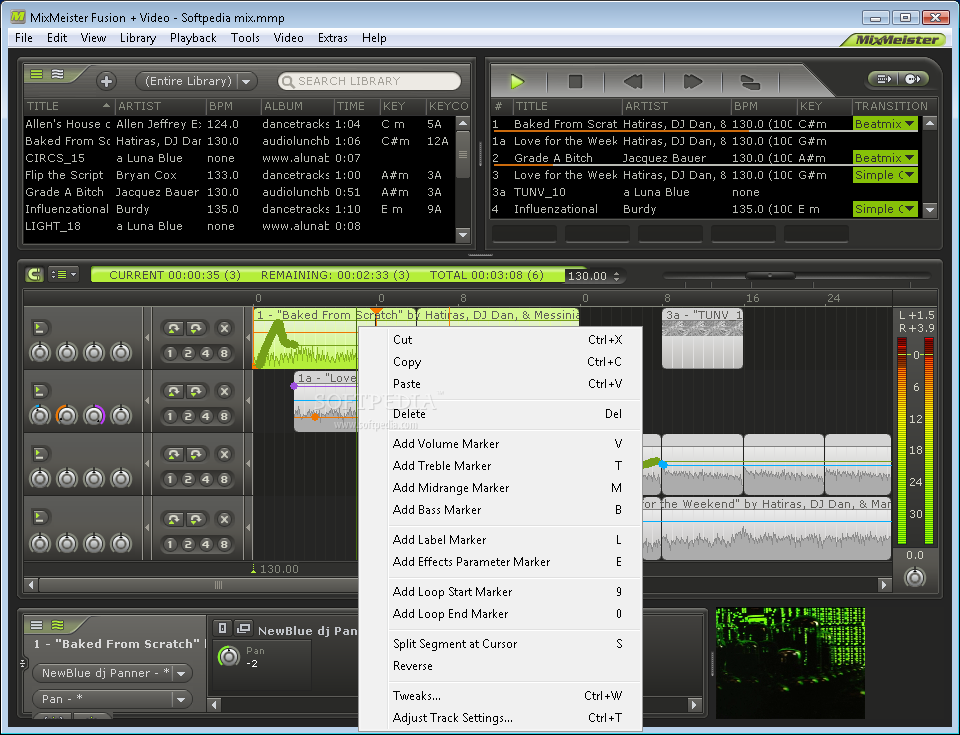Click the library search field

(369, 81)
